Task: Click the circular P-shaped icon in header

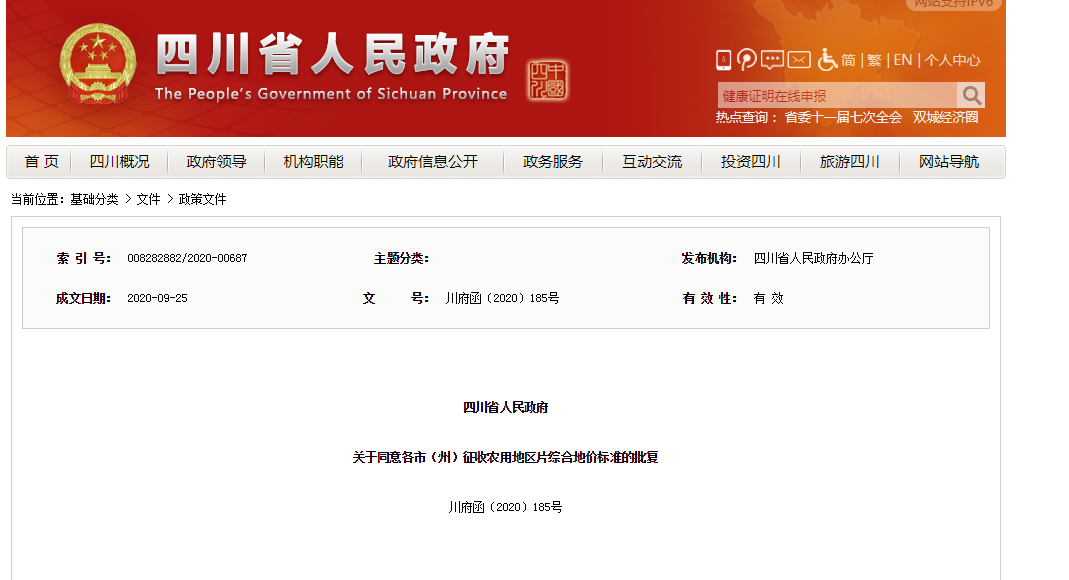Action: (747, 60)
